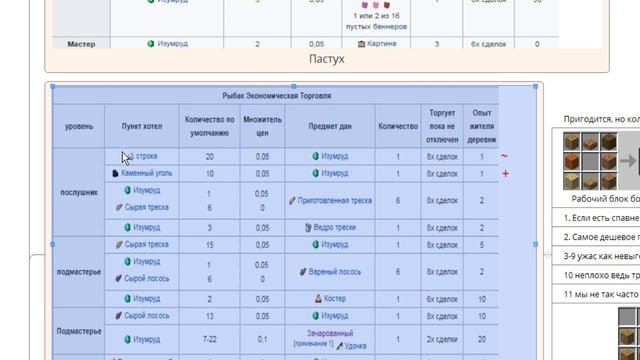Open Изумруд link in Каменный уголь row
Image resolution: width=640 pixels, height=360 pixels.
(x=335, y=173)
